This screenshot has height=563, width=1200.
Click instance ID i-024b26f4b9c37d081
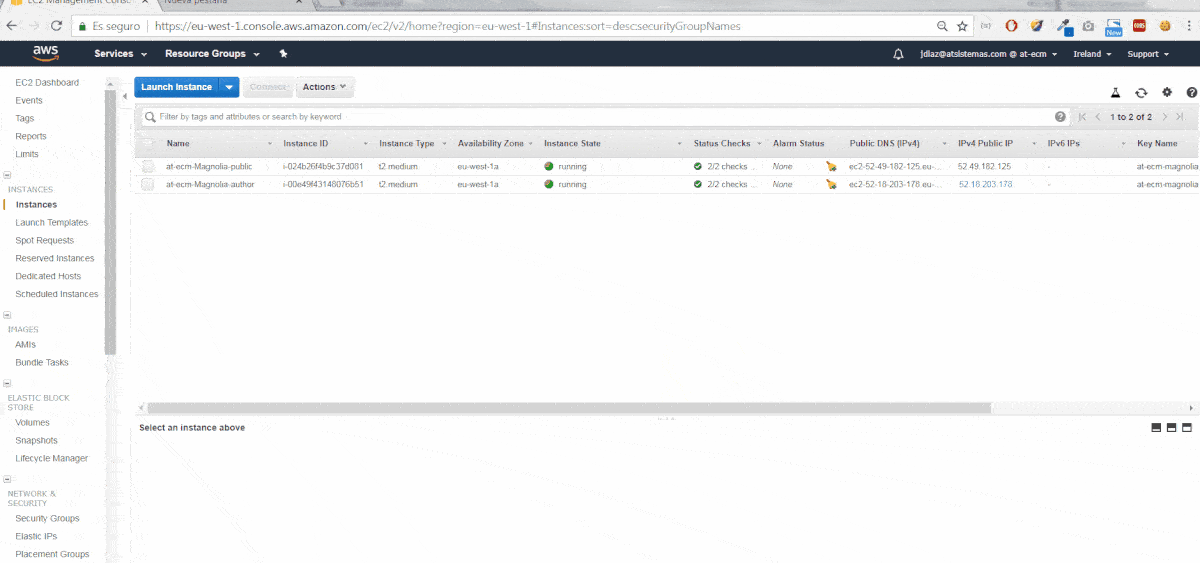pyautogui.click(x=323, y=167)
